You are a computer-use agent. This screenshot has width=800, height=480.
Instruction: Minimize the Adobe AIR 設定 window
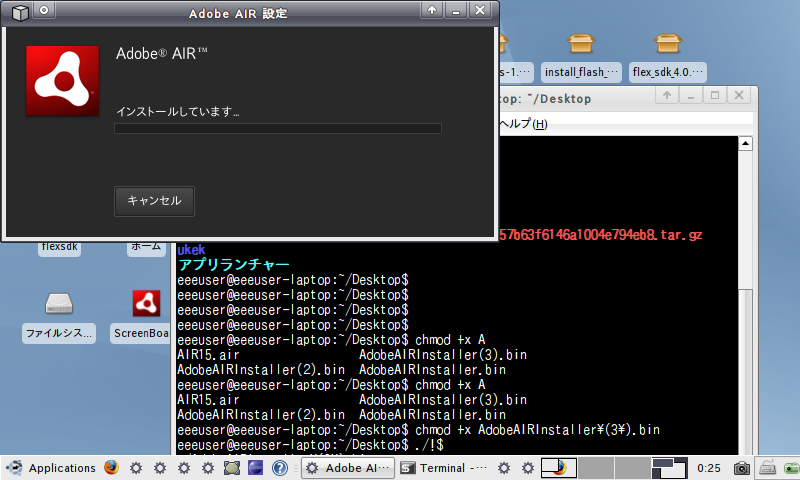point(456,10)
